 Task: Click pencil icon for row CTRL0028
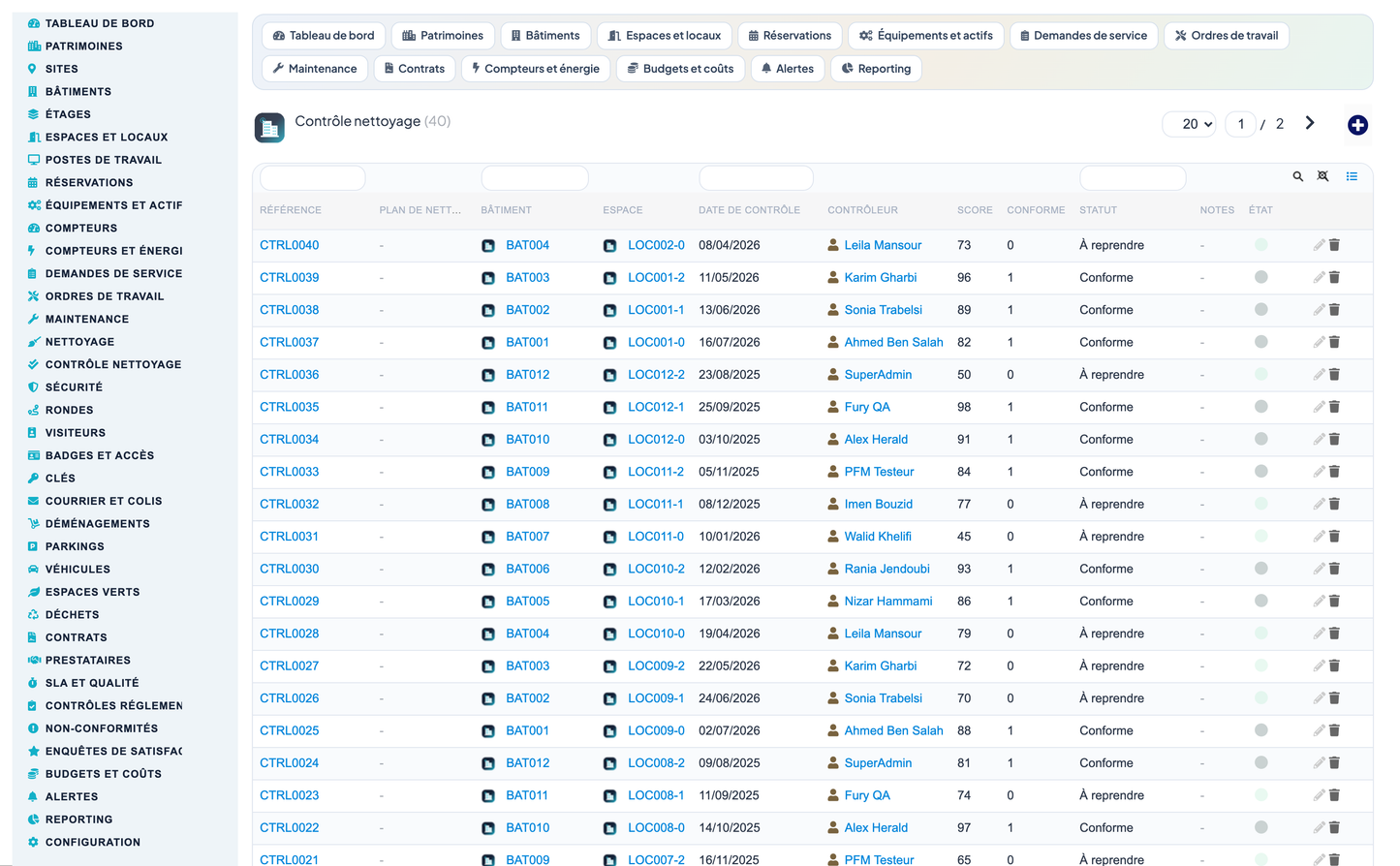[1319, 634]
